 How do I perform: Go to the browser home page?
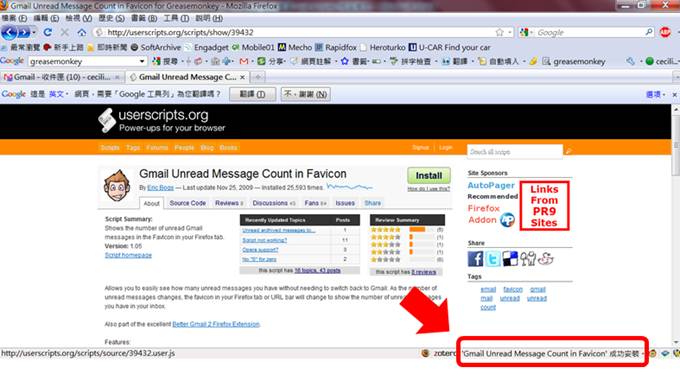coord(82,32)
